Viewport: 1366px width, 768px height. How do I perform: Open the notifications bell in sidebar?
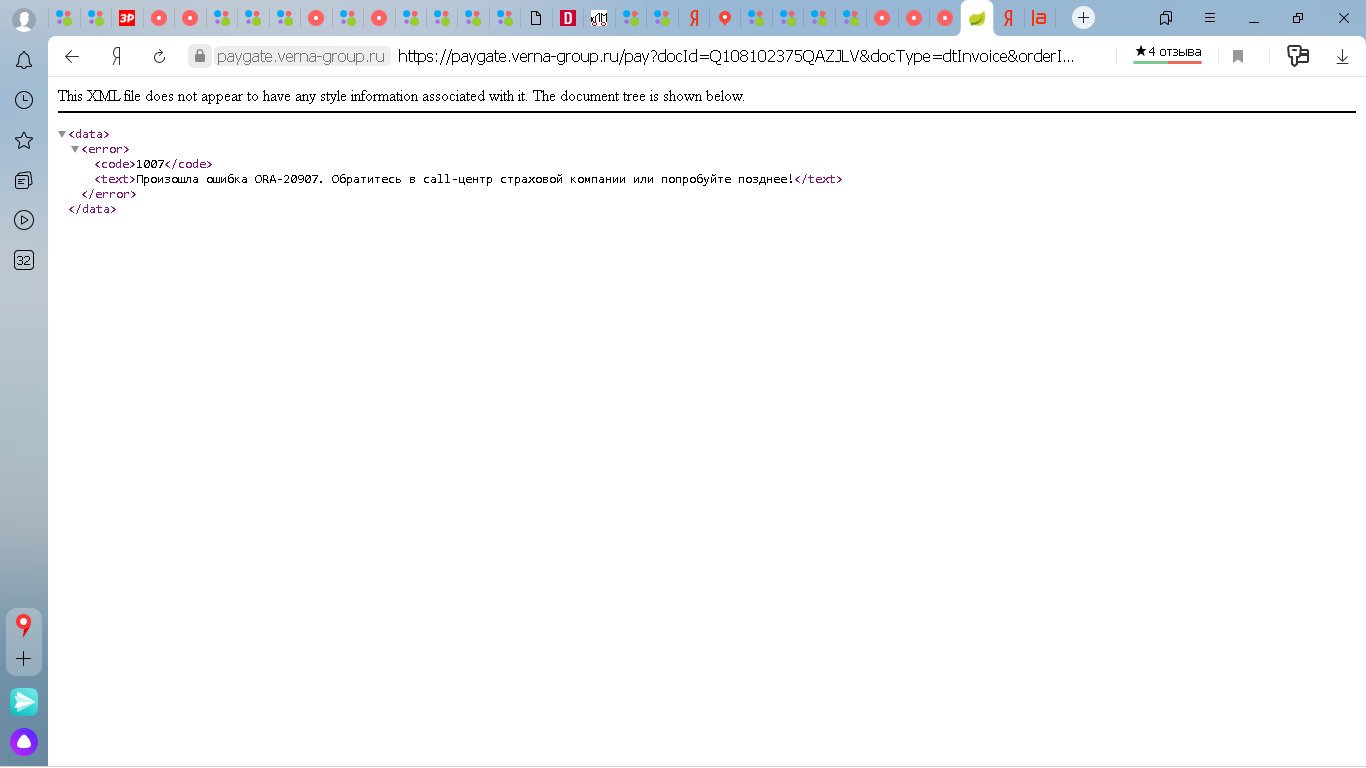pos(24,61)
